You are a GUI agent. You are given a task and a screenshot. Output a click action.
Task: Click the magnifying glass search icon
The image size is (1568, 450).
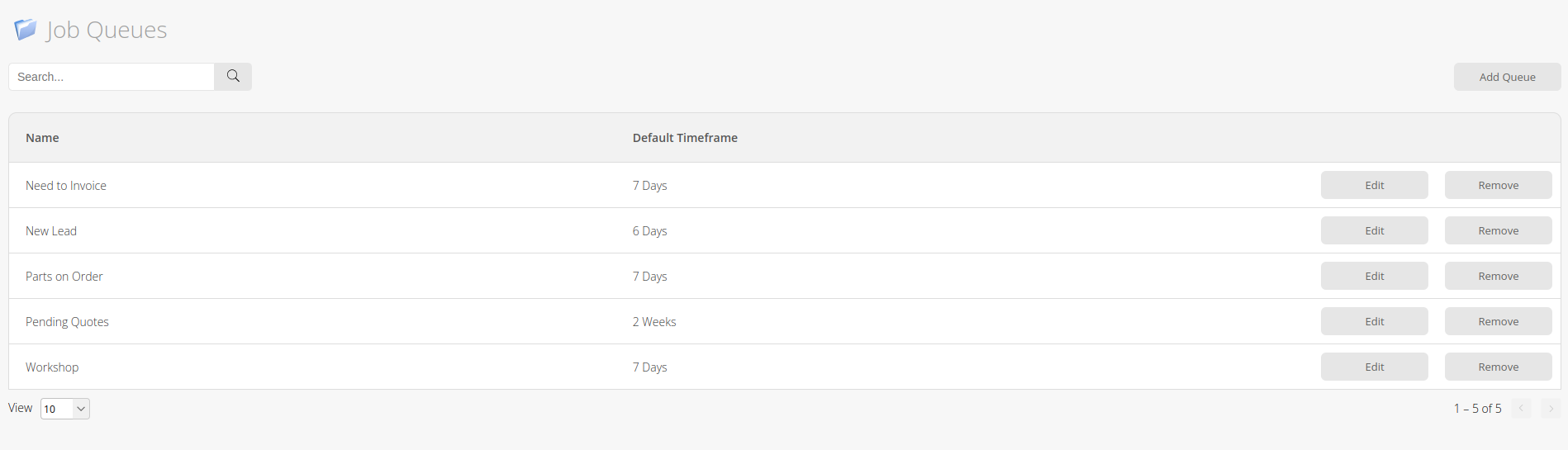pos(233,77)
